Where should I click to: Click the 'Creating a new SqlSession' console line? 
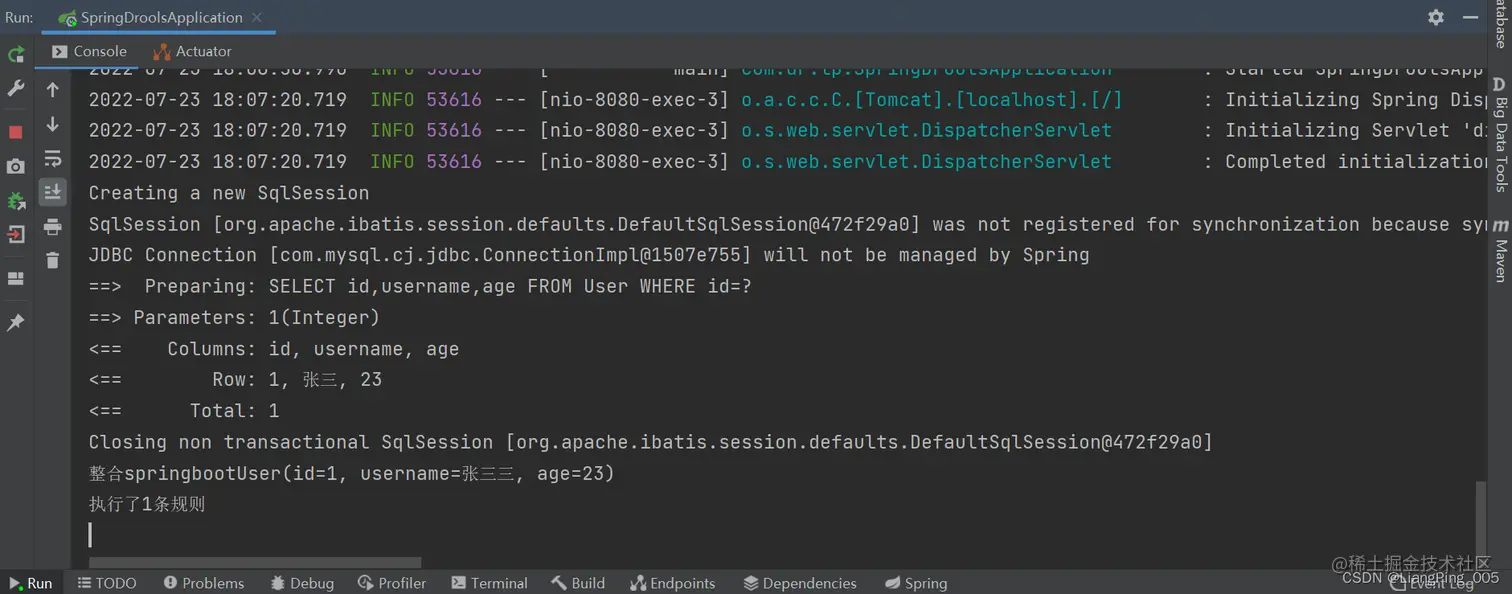(229, 193)
